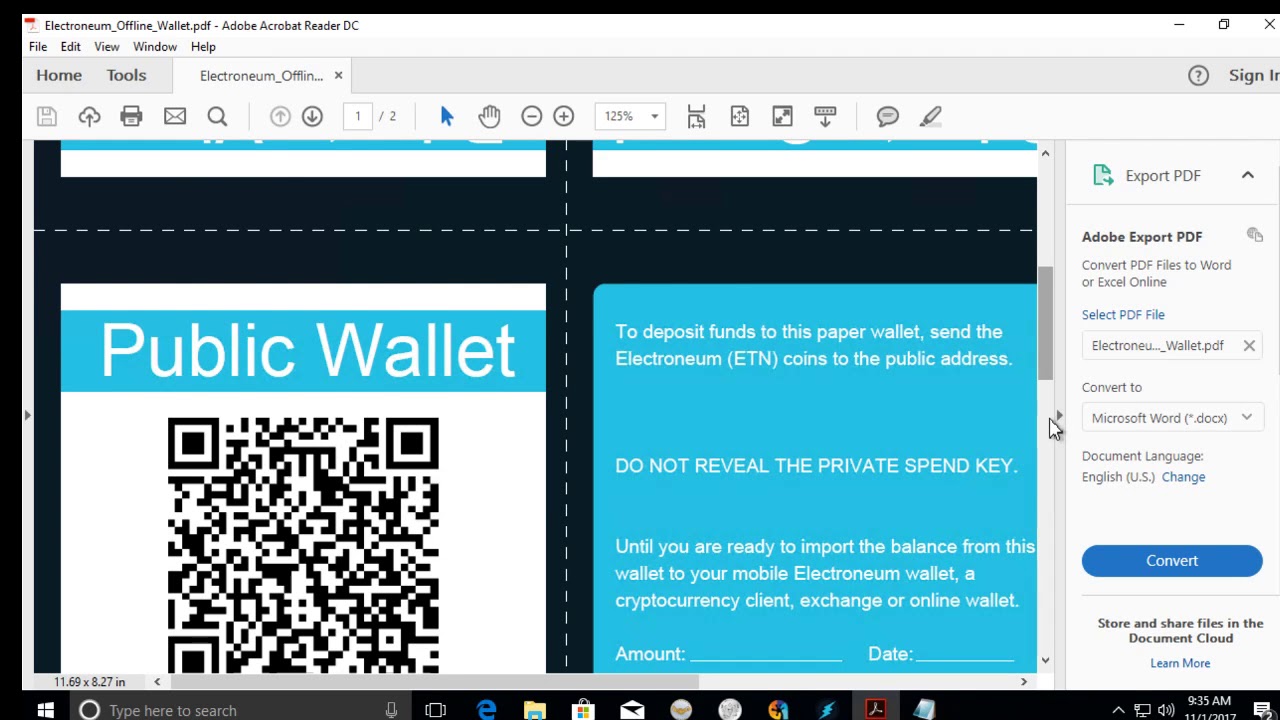Image resolution: width=1280 pixels, height=720 pixels.
Task: Click the Public Wallet QR code
Action: click(303, 545)
